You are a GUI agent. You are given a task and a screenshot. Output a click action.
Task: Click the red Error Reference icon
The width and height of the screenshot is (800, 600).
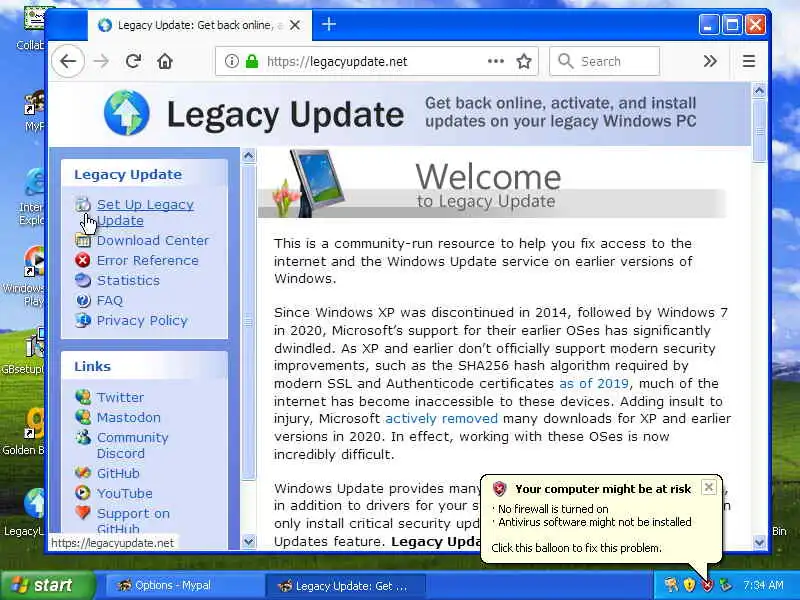click(x=83, y=260)
